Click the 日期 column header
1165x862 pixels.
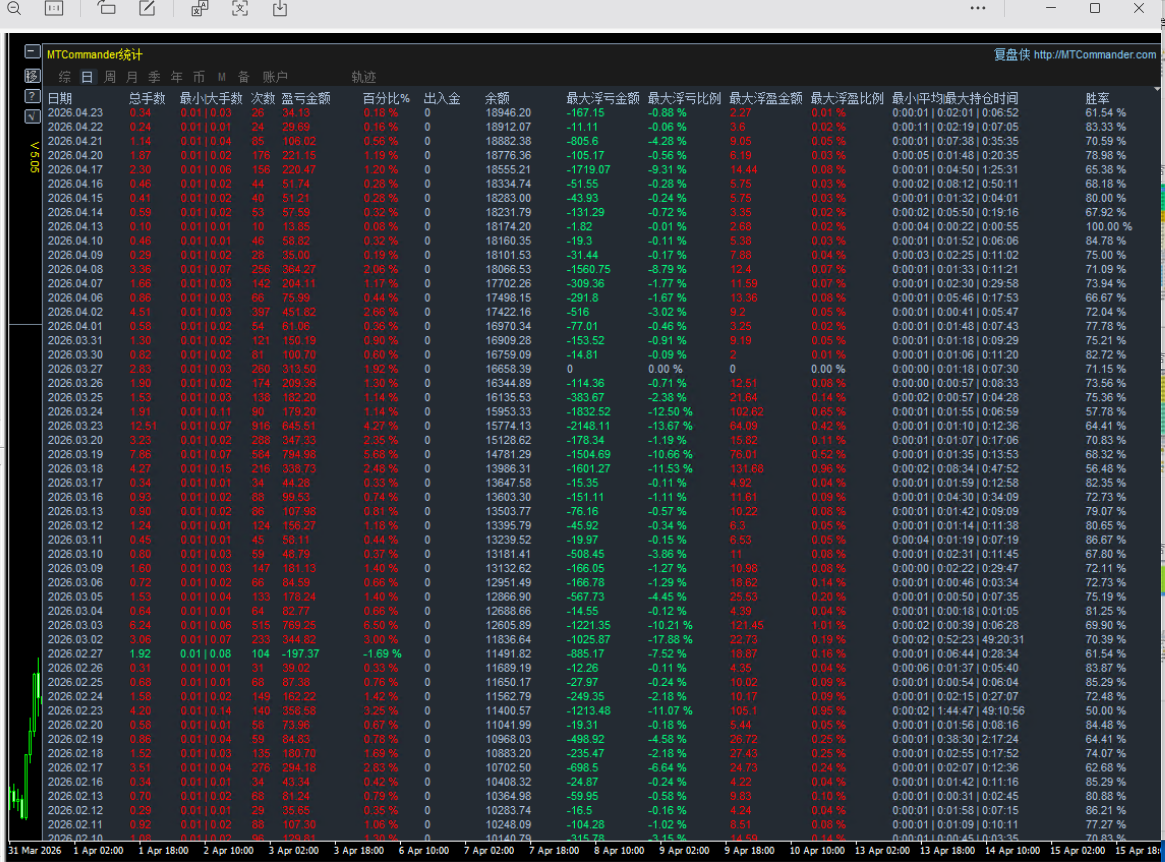(60, 98)
